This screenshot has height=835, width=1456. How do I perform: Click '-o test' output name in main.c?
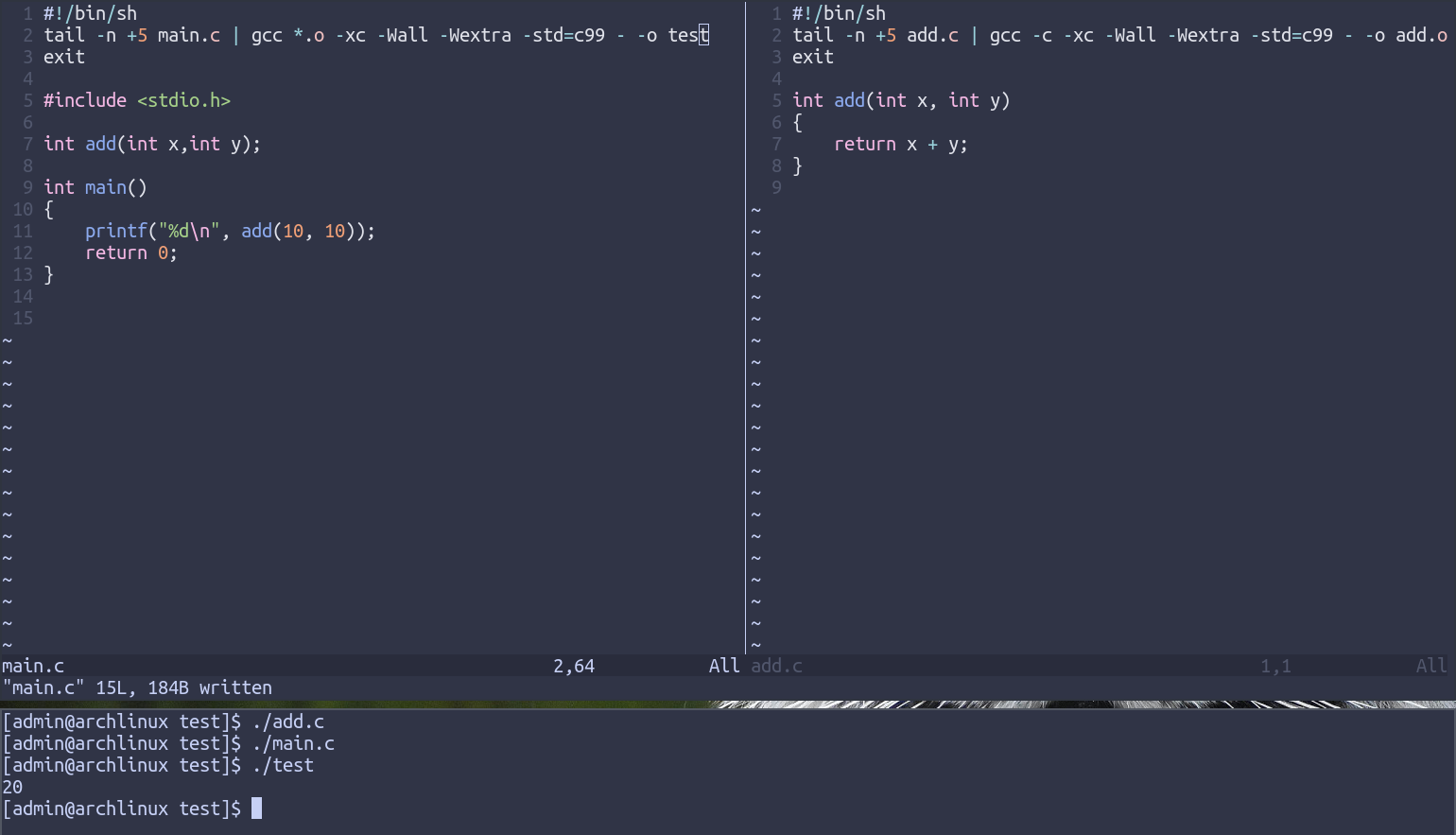click(673, 35)
